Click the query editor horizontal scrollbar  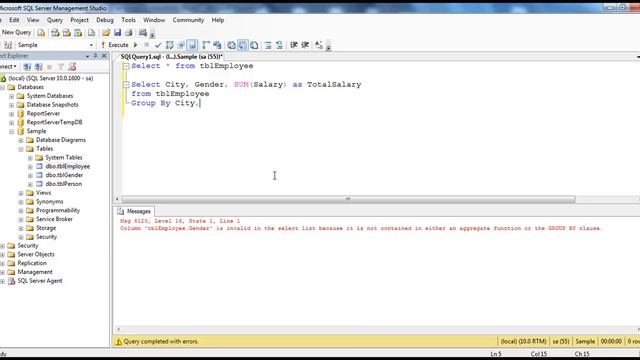pos(348,199)
